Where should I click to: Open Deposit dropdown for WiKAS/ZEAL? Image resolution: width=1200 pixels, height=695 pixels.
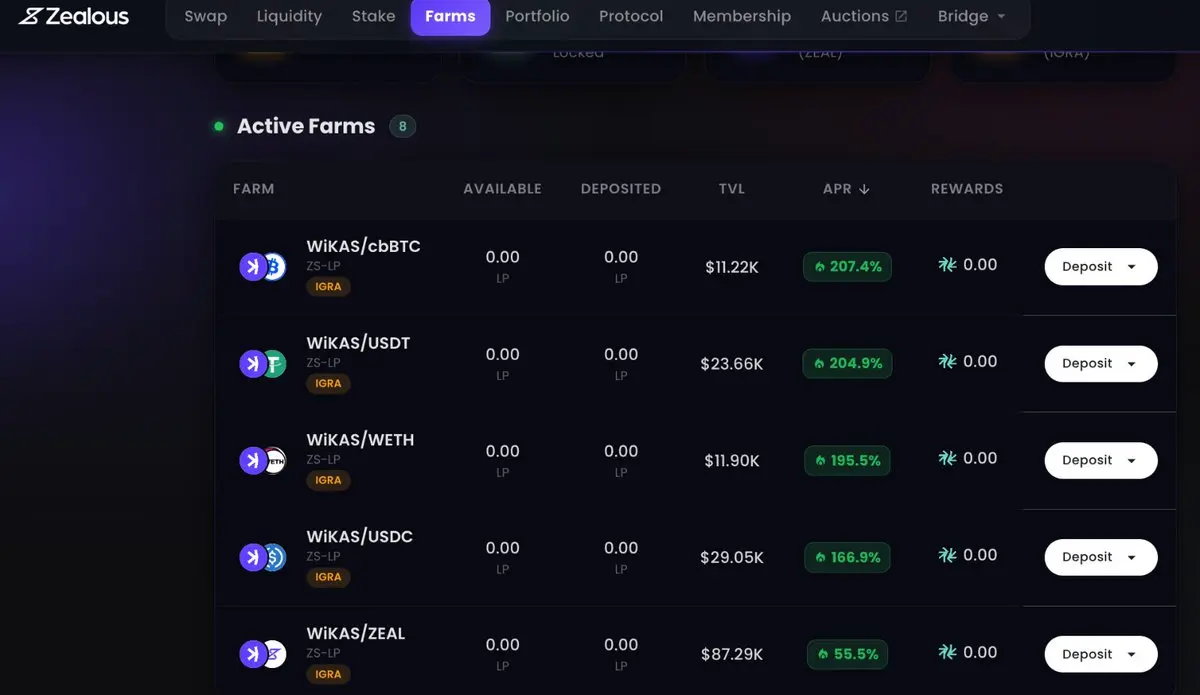coord(1101,655)
